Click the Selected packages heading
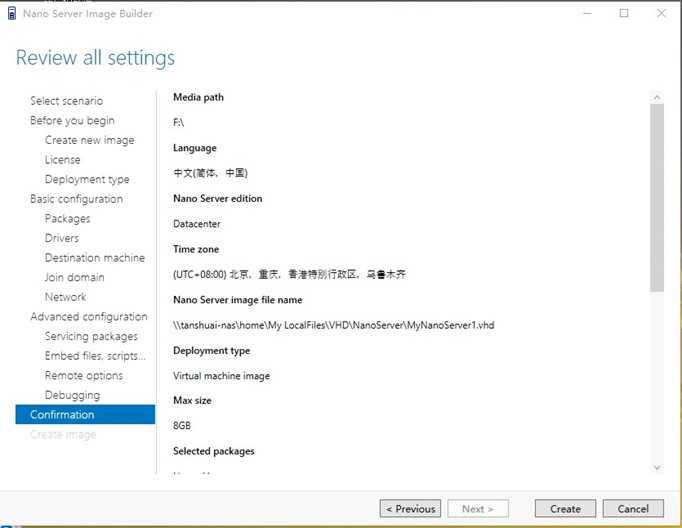 point(214,451)
